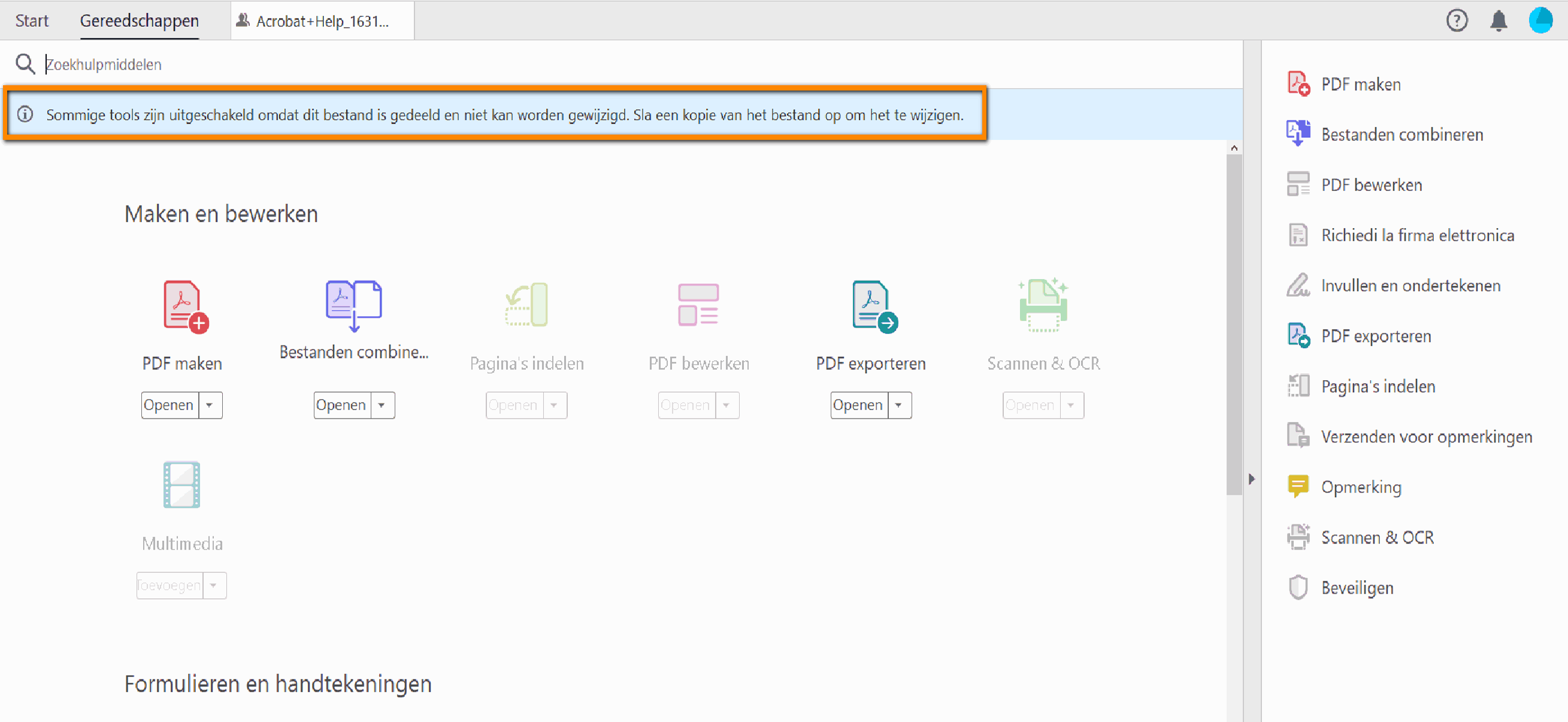Screen dimensions: 1568x722
Task: Open notifications bell icon
Action: point(1498,21)
